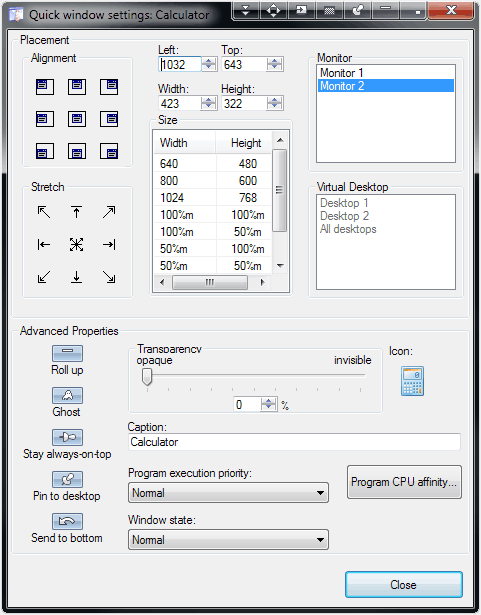Screen dimensions: 481x615
Task: Click size list scroll right arrow
Action: tap(262, 282)
